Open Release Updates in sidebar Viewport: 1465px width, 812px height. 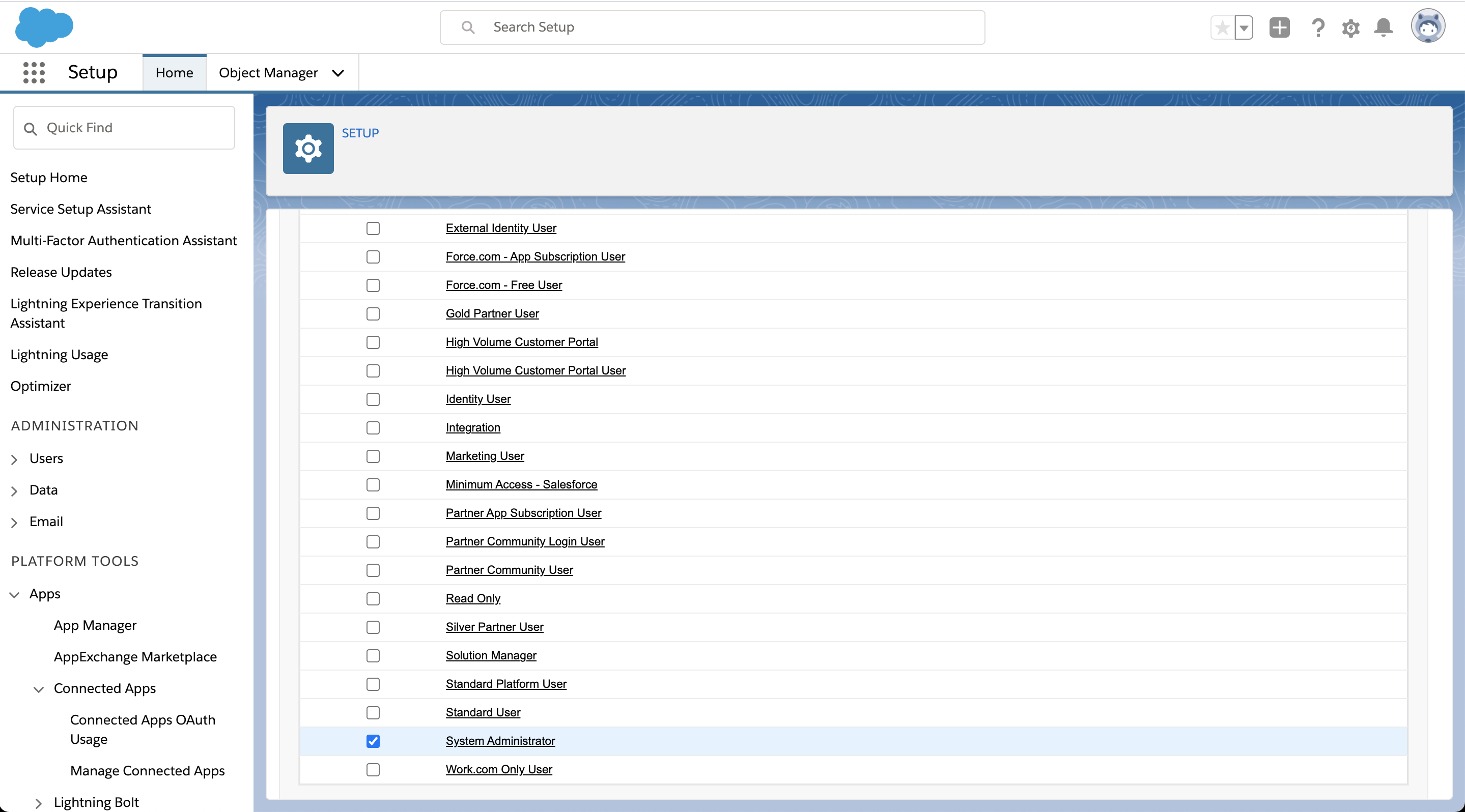coord(62,272)
